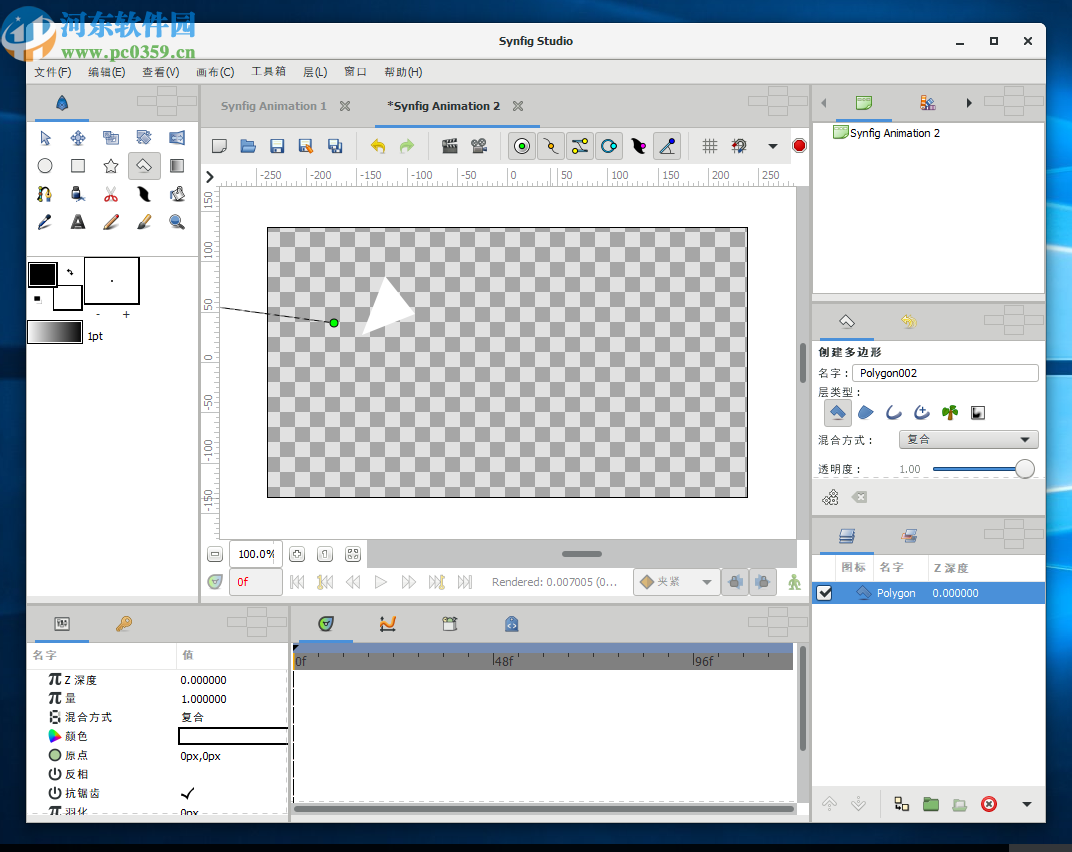Image resolution: width=1072 pixels, height=852 pixels.
Task: Activate the Text tool
Action: pos(78,221)
